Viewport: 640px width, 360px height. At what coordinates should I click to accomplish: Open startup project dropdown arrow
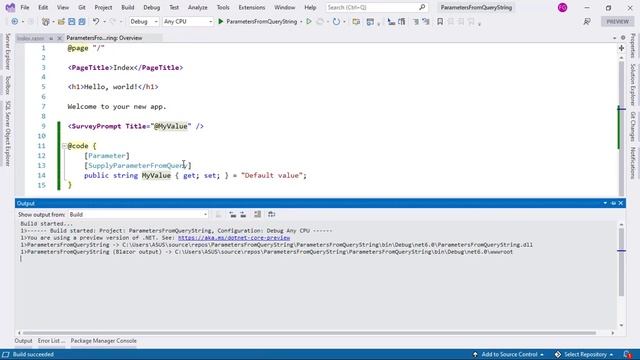301,22
